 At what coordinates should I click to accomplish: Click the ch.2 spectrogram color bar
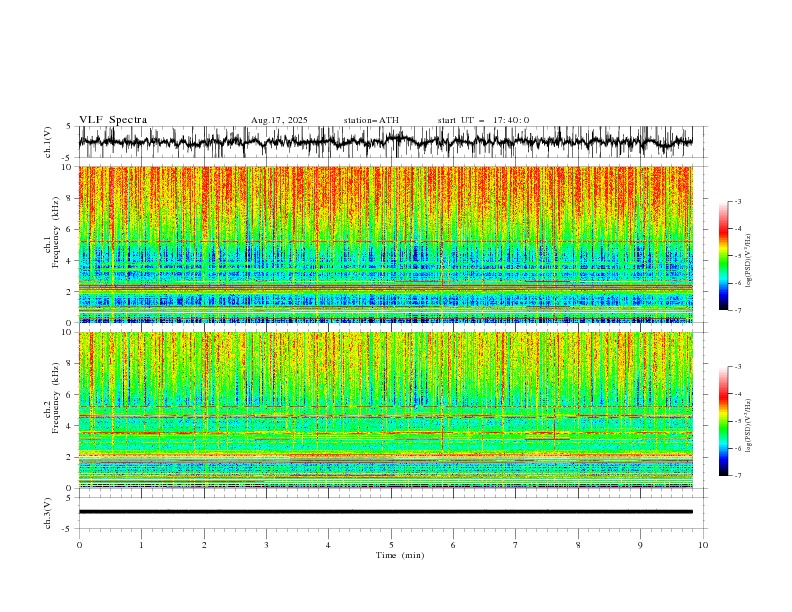click(723, 421)
